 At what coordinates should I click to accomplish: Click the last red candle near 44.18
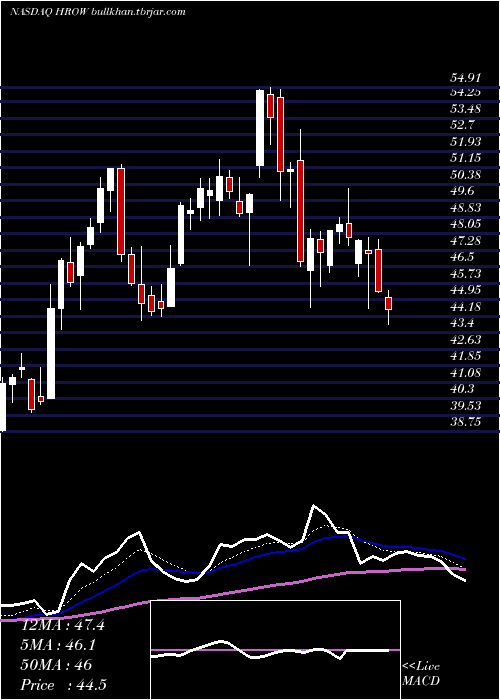tap(388, 304)
